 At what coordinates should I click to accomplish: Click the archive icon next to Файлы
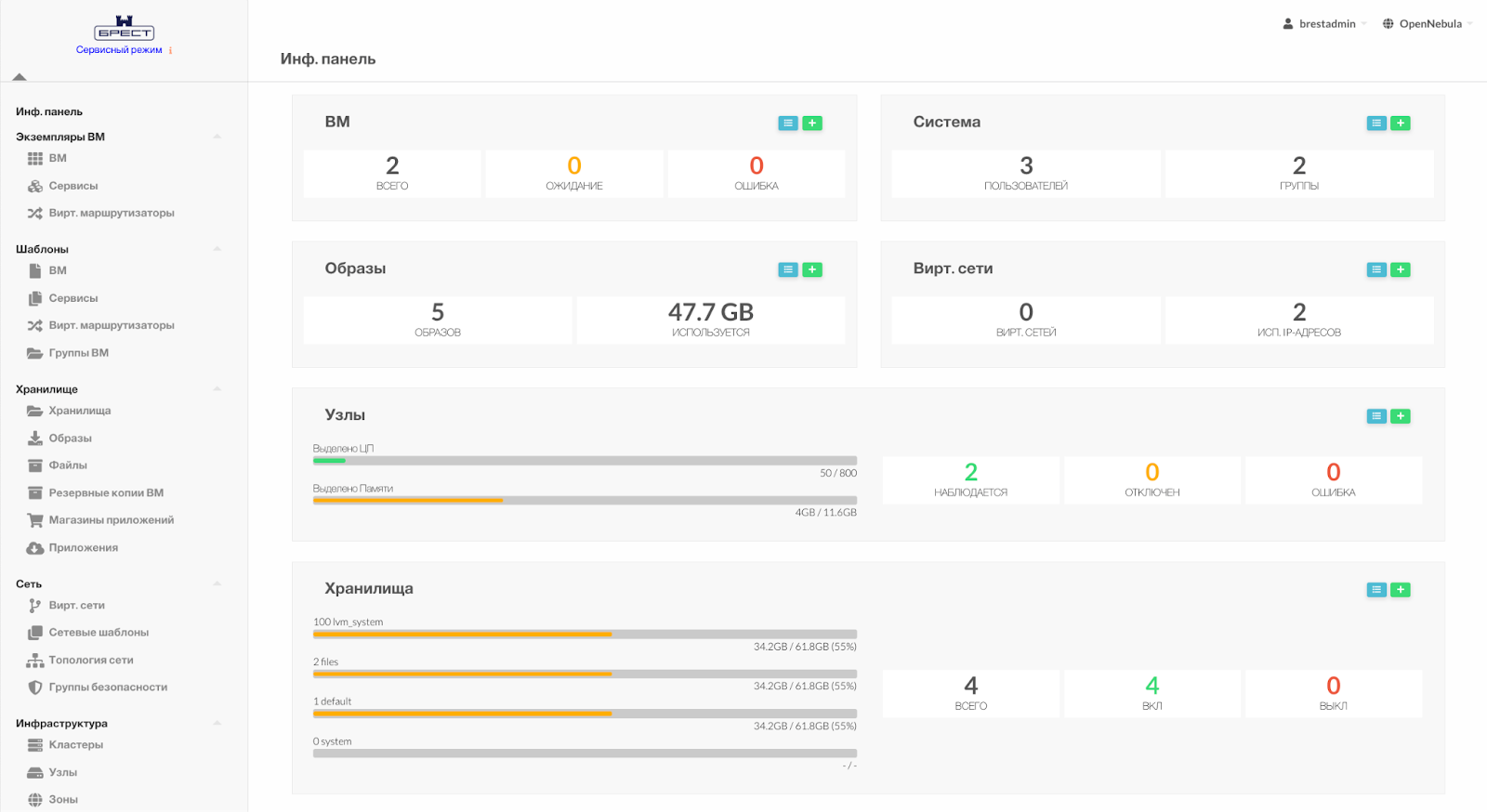pos(35,465)
